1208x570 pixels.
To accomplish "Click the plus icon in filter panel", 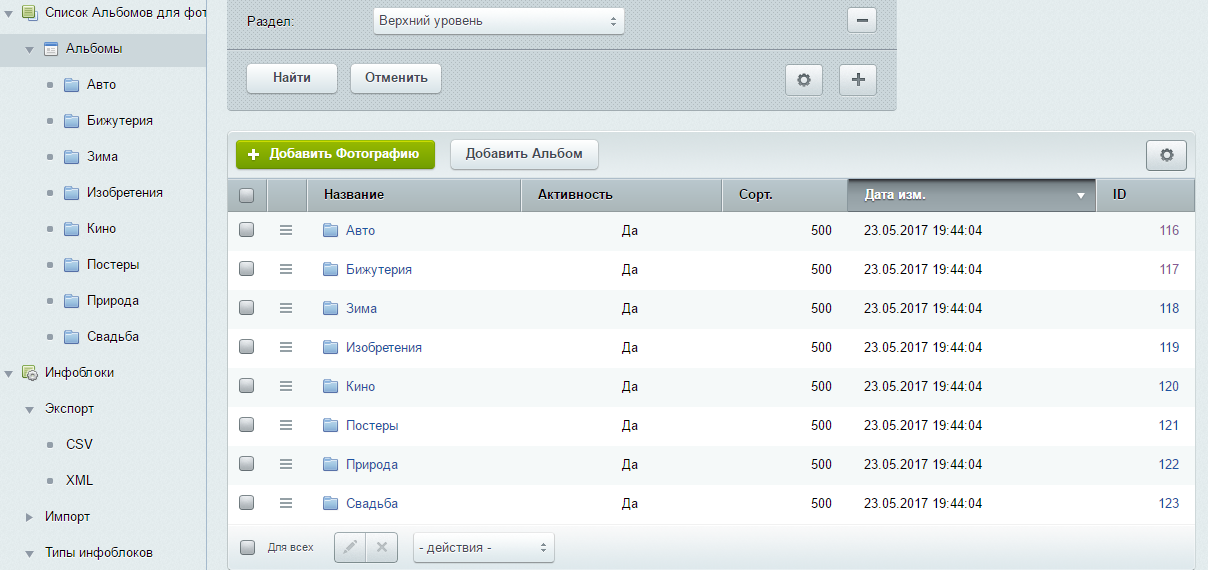I will click(x=857, y=80).
